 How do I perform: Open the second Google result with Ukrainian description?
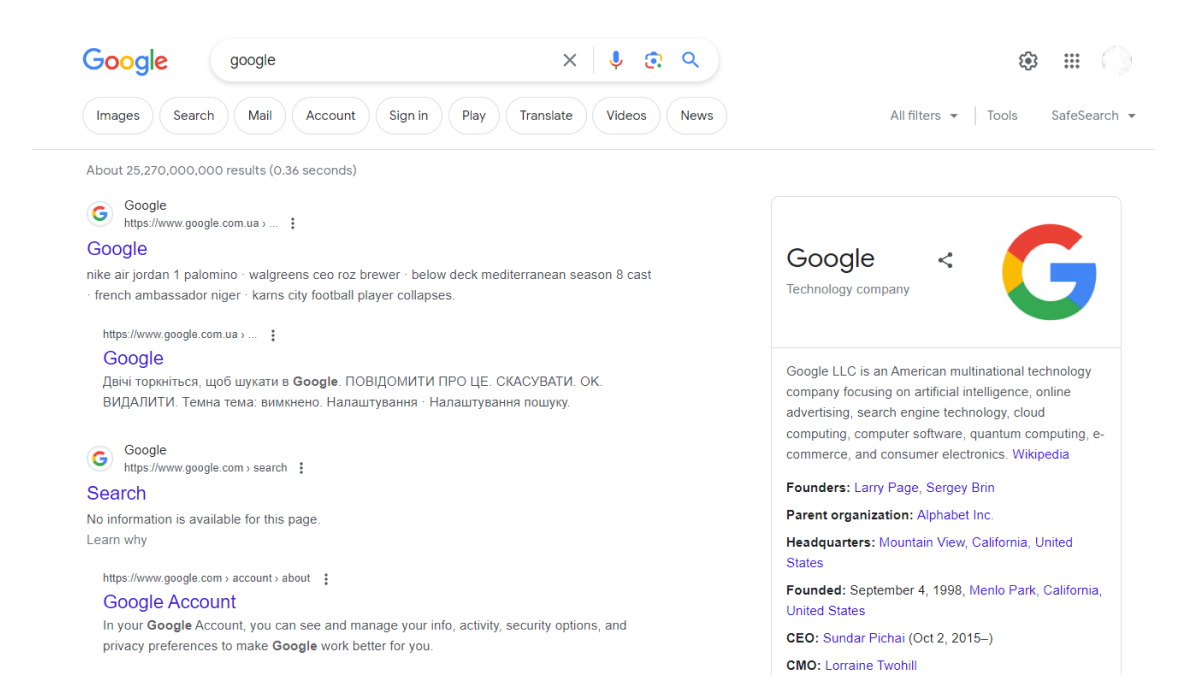point(133,358)
